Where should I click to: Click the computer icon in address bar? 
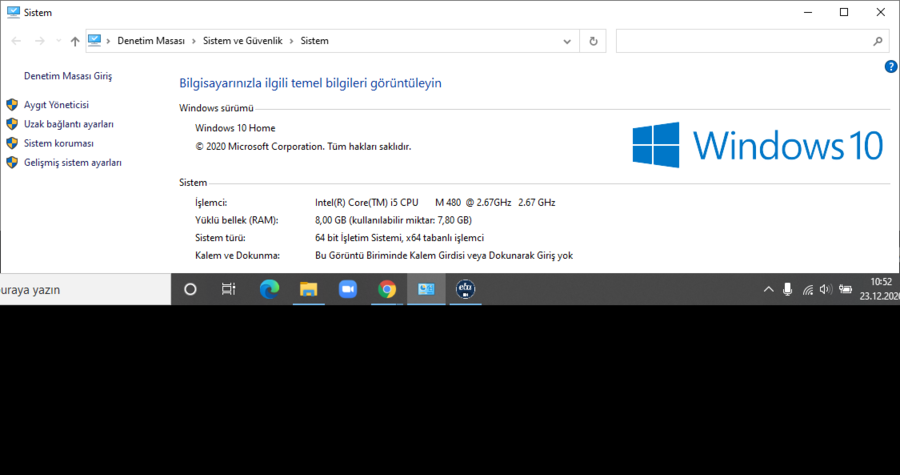point(95,40)
